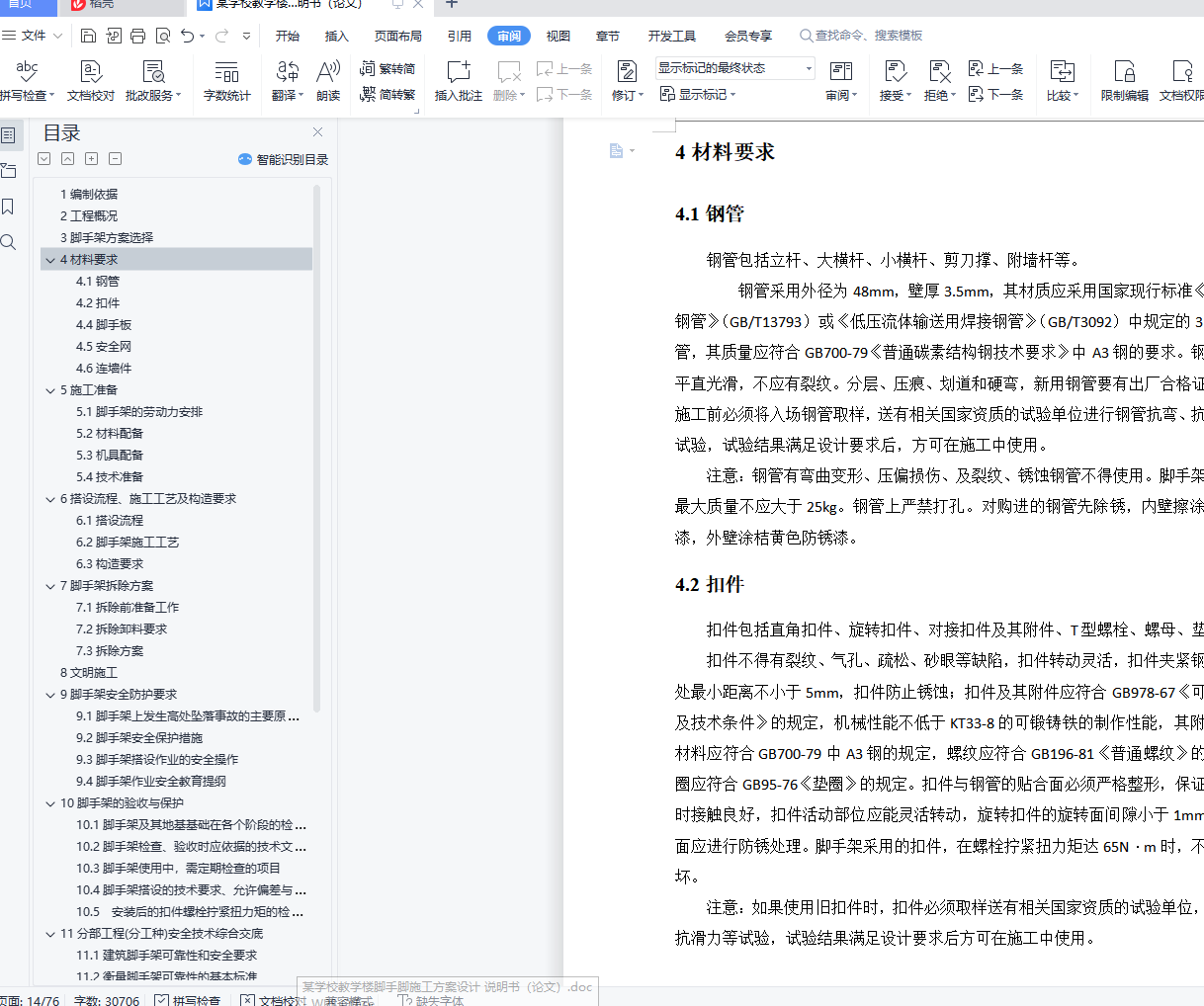Go to next comment 下一条 beside 删除
This screenshot has height=1006, width=1204.
pyautogui.click(x=564, y=95)
